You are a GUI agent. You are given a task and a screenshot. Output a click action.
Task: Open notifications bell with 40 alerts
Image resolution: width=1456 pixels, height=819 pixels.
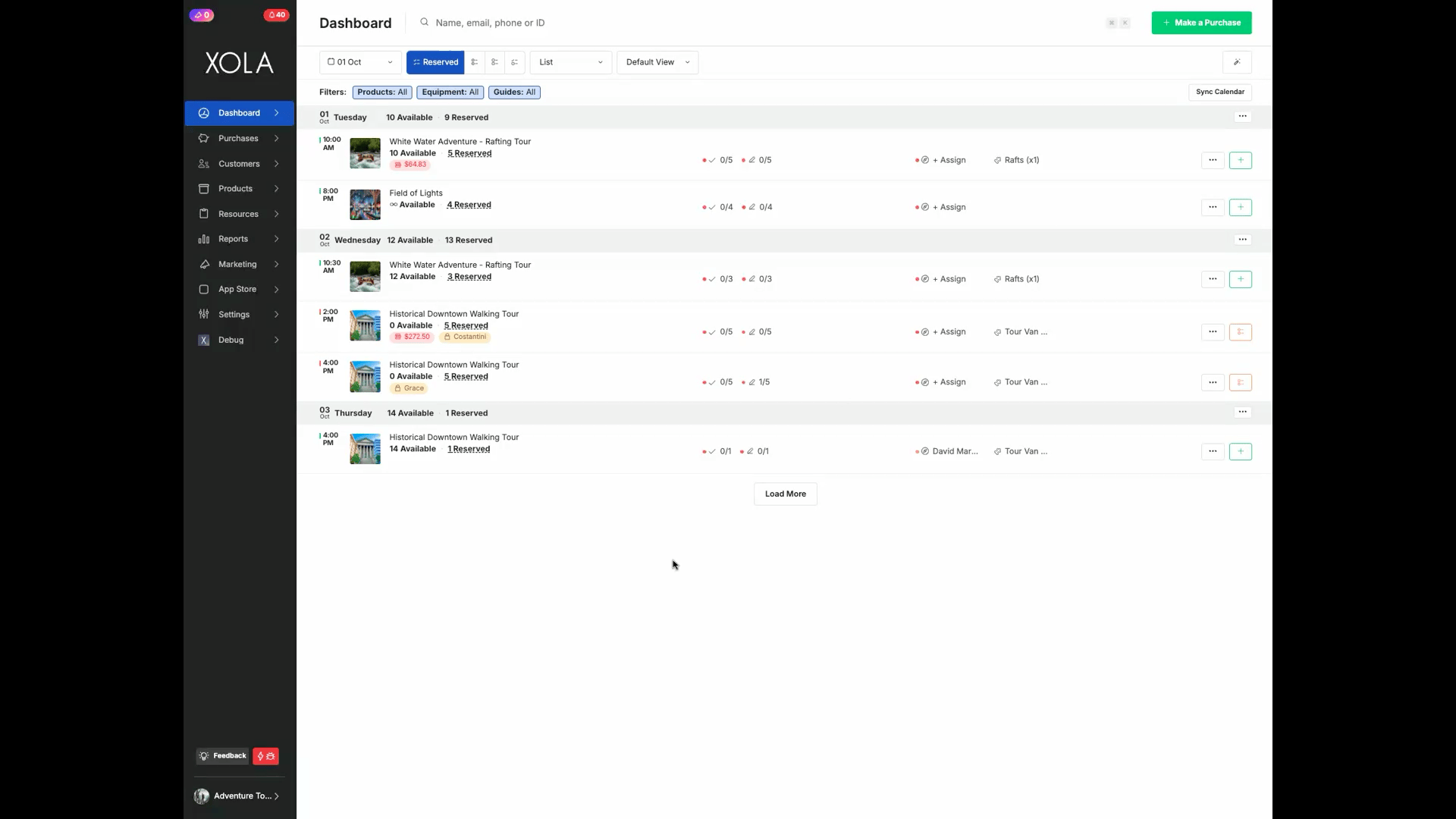277,15
